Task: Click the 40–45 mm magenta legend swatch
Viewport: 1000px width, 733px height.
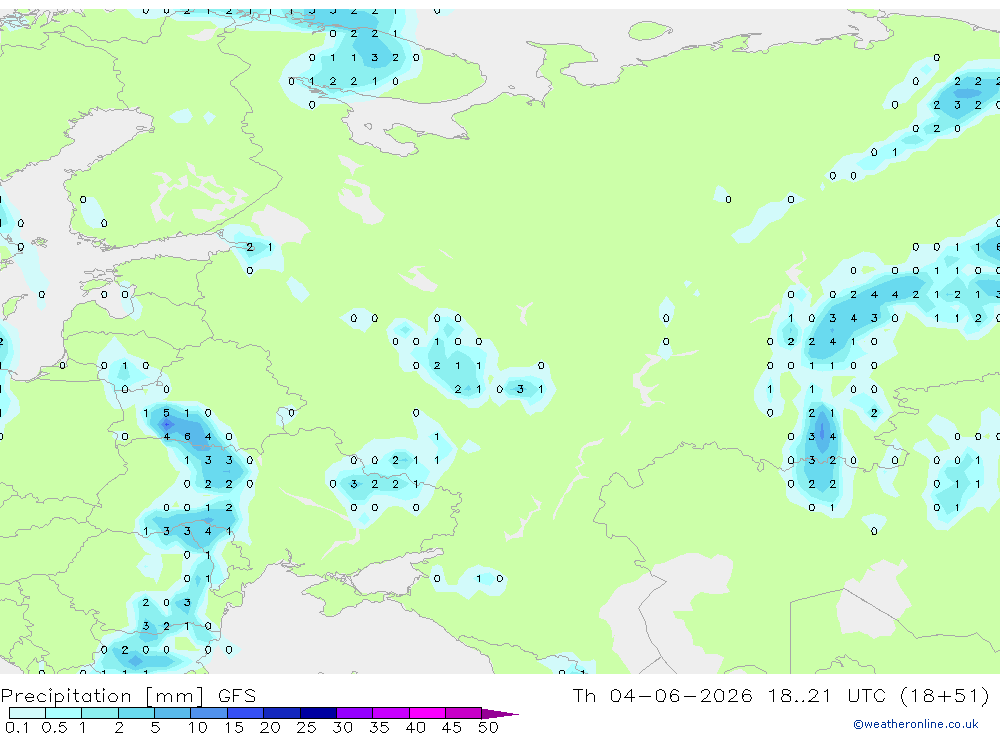Action: [x=427, y=713]
